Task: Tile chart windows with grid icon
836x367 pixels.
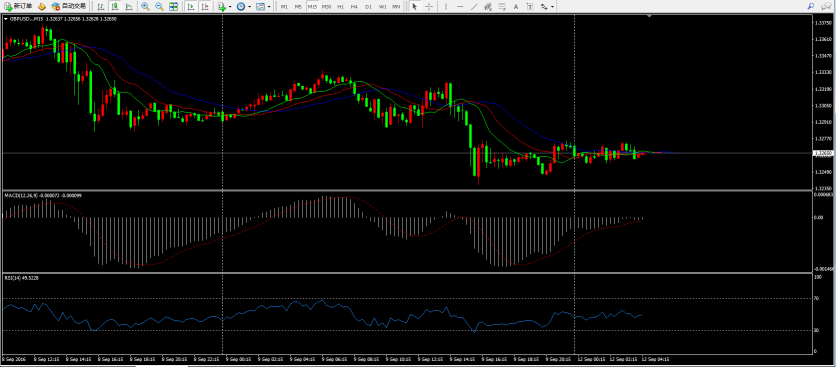Action: click(174, 6)
